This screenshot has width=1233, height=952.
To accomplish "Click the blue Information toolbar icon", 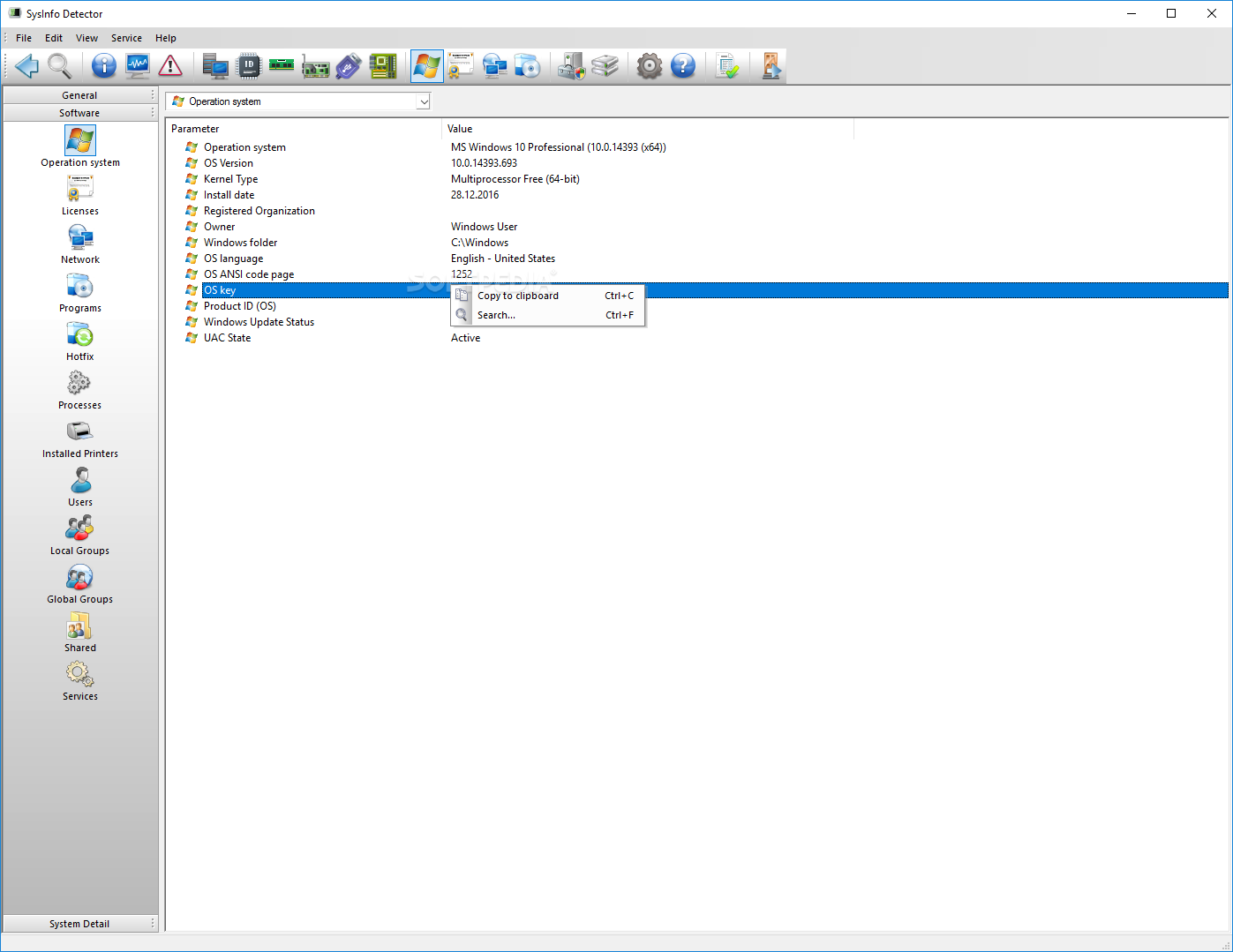I will click(x=104, y=66).
